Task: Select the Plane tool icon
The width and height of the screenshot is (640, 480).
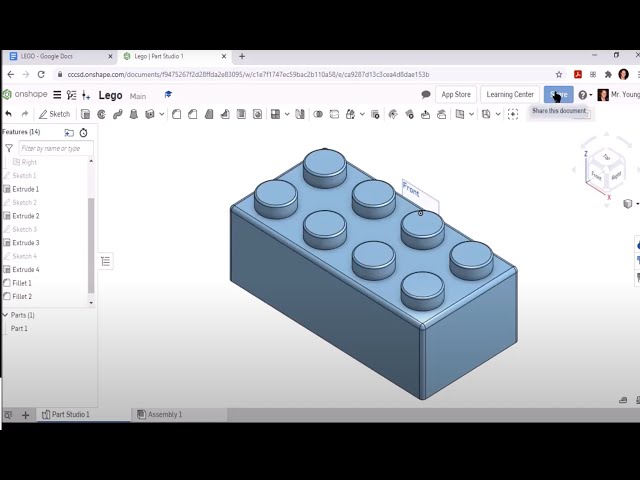Action: click(x=460, y=114)
